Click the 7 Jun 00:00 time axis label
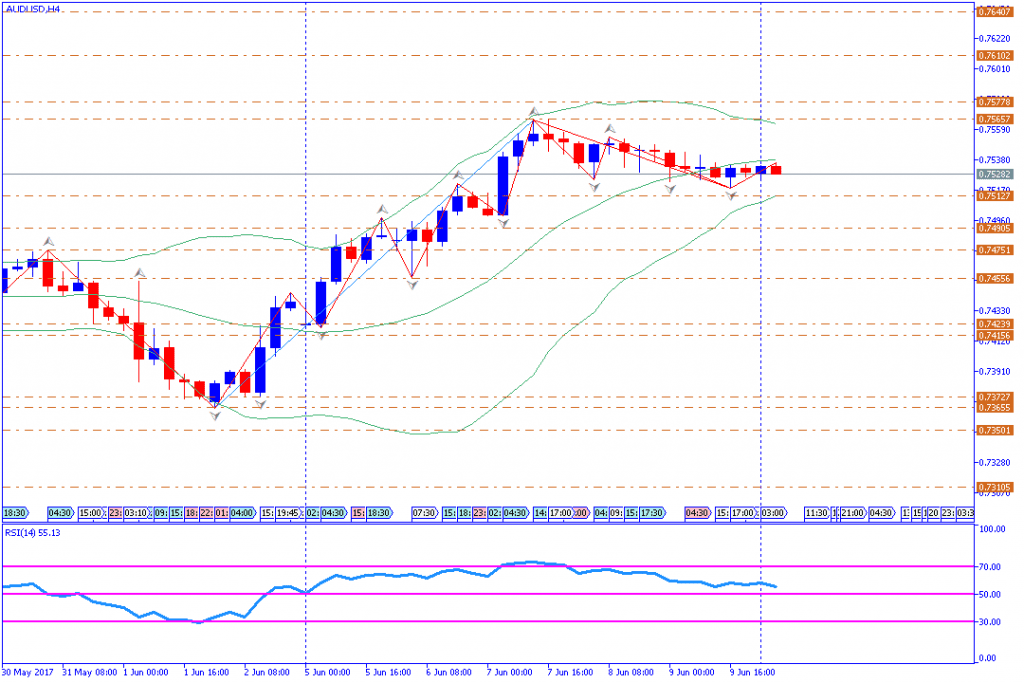 (510, 672)
